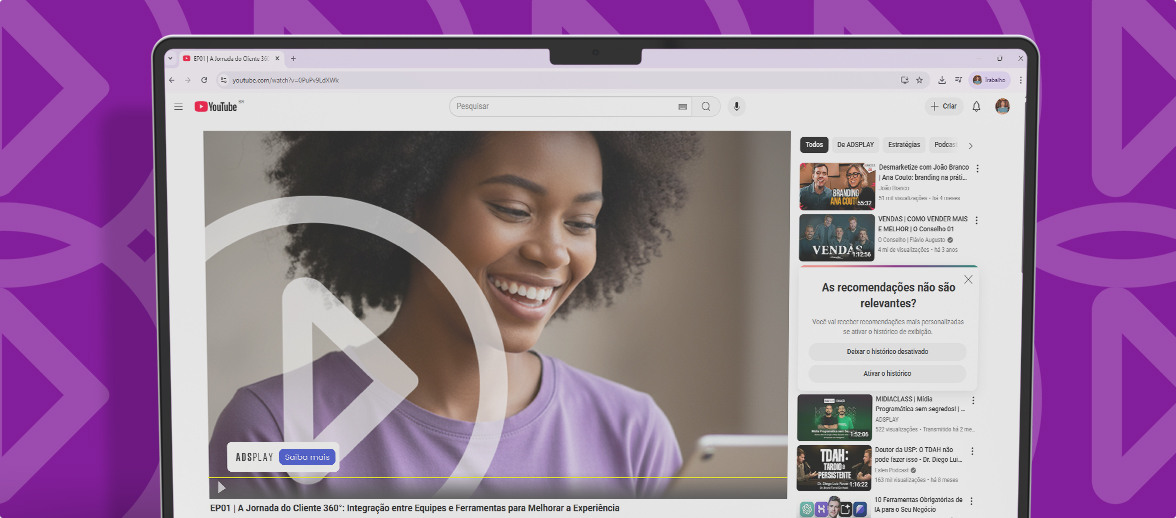
Task: Seek on the yellow video progress bar
Action: [500, 478]
